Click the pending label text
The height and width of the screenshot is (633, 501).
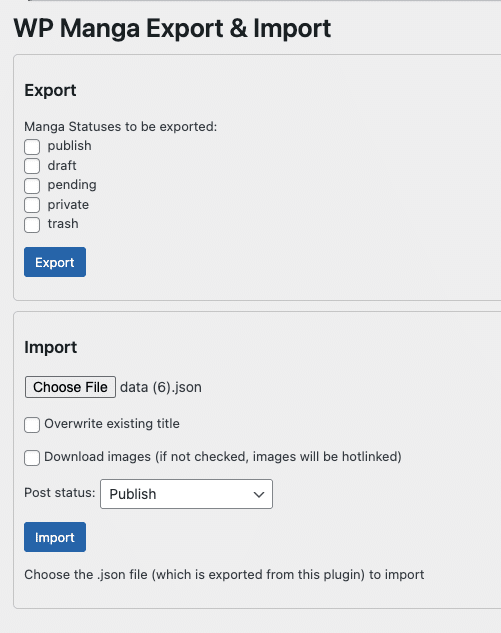click(x=72, y=185)
